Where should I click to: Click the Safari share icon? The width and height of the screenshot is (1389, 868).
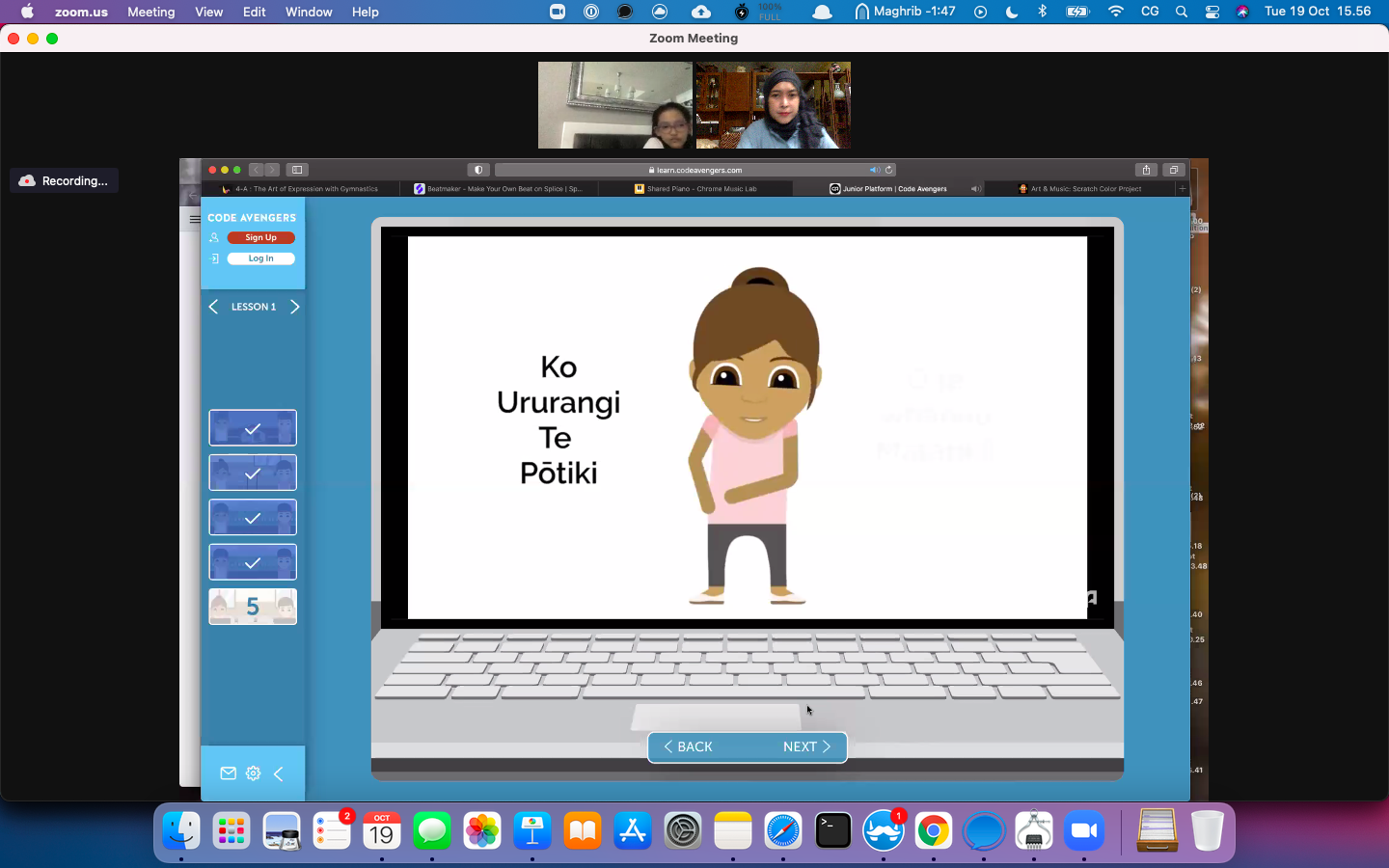pos(1146,170)
